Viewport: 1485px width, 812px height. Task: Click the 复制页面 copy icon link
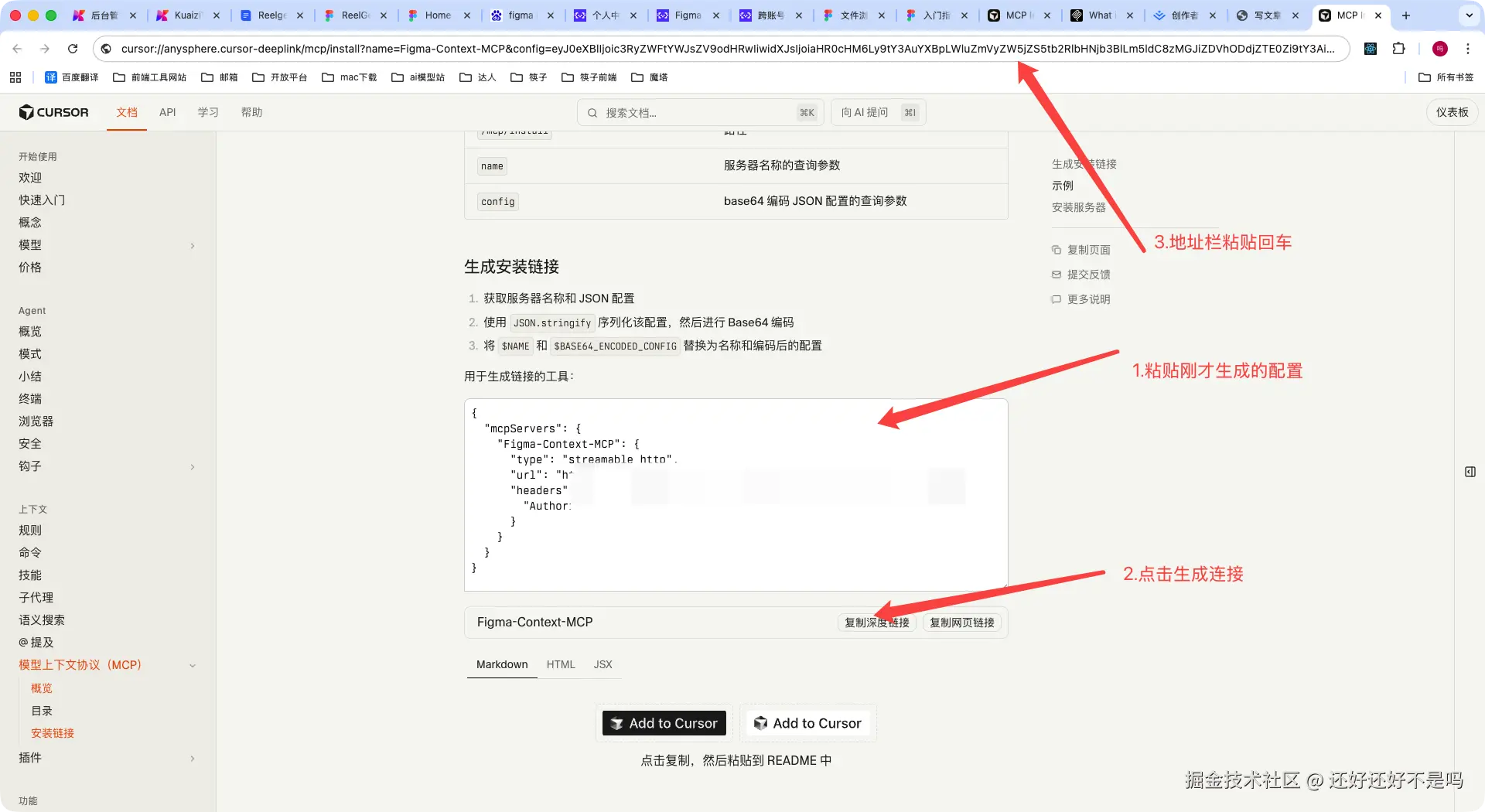coord(1080,250)
